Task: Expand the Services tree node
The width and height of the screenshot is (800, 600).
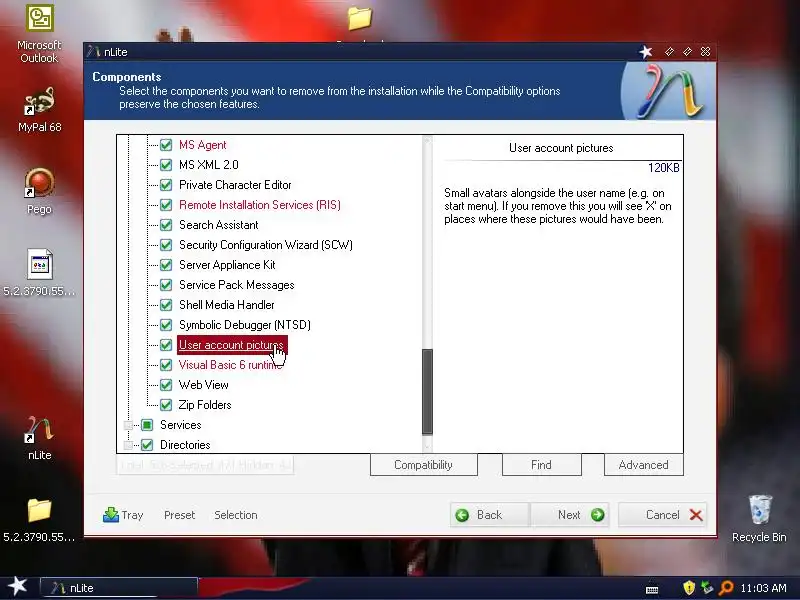Action: 128,425
